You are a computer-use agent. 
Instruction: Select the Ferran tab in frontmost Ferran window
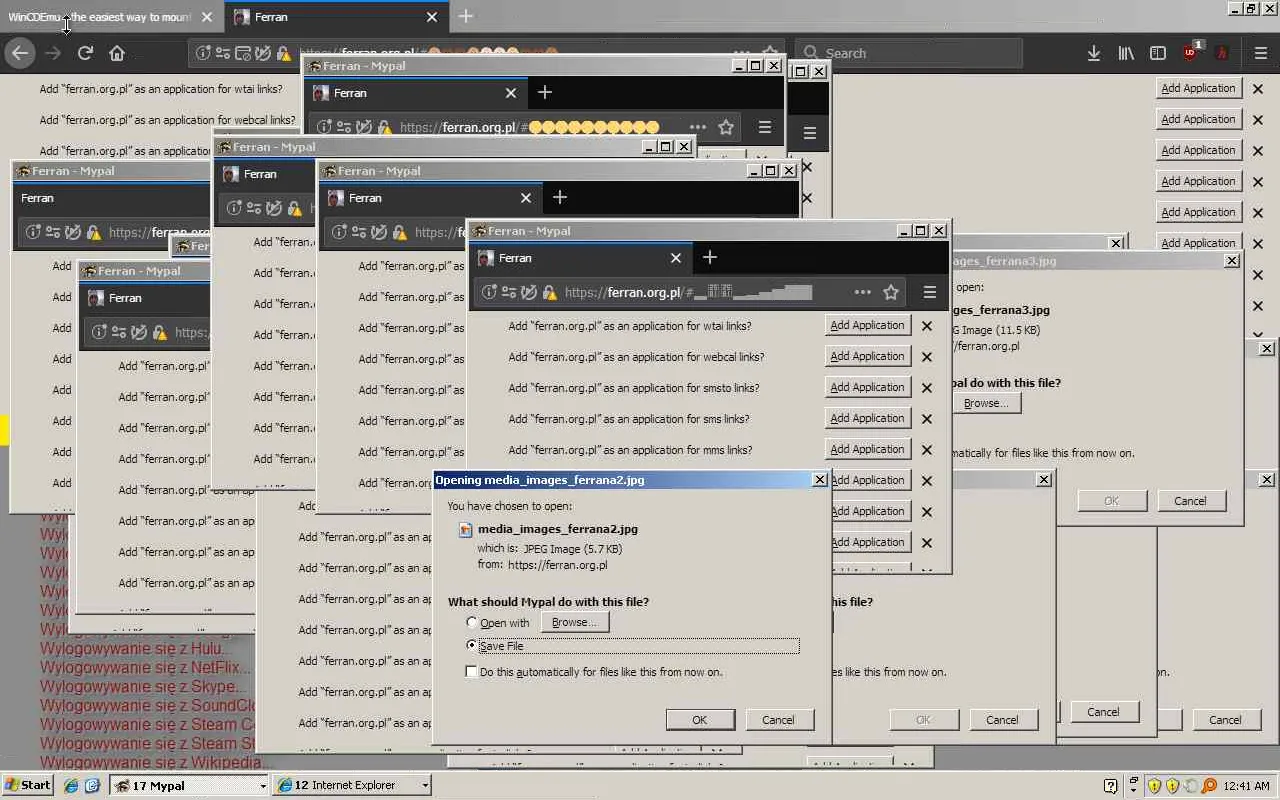pyautogui.click(x=580, y=258)
